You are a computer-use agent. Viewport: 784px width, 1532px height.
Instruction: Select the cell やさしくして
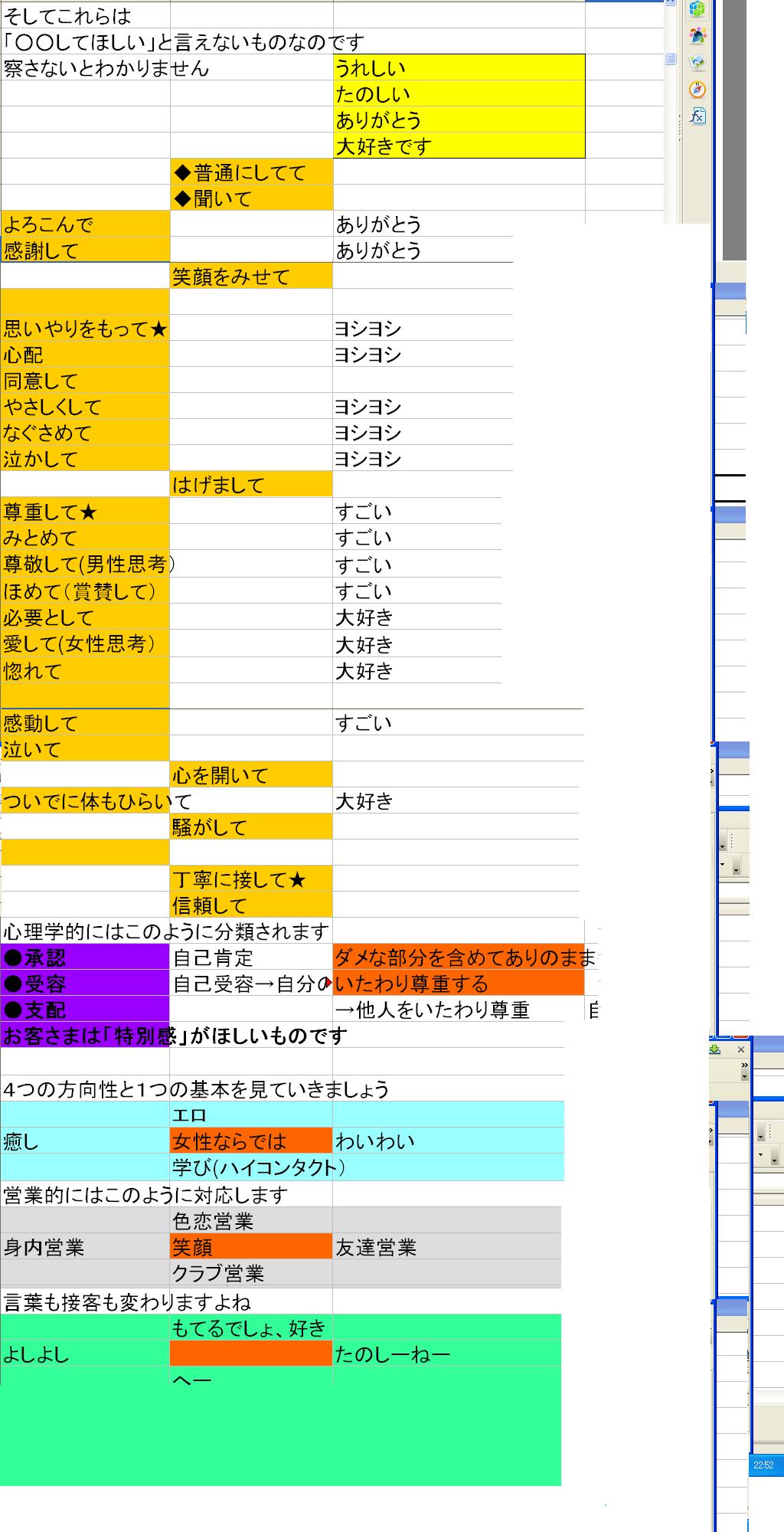click(x=85, y=406)
